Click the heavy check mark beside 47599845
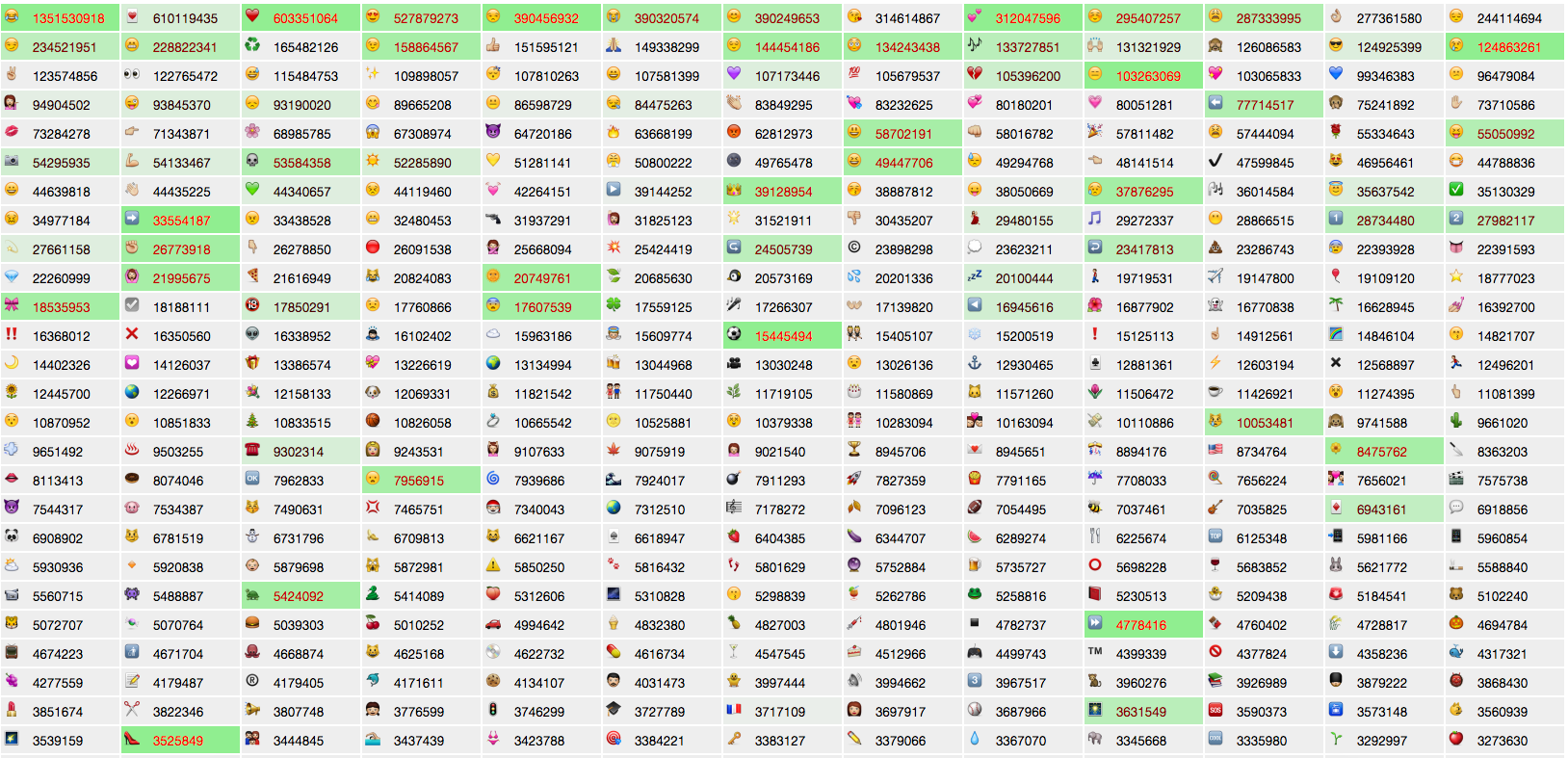Viewport: 1568px width, 758px height. pyautogui.click(x=1215, y=161)
